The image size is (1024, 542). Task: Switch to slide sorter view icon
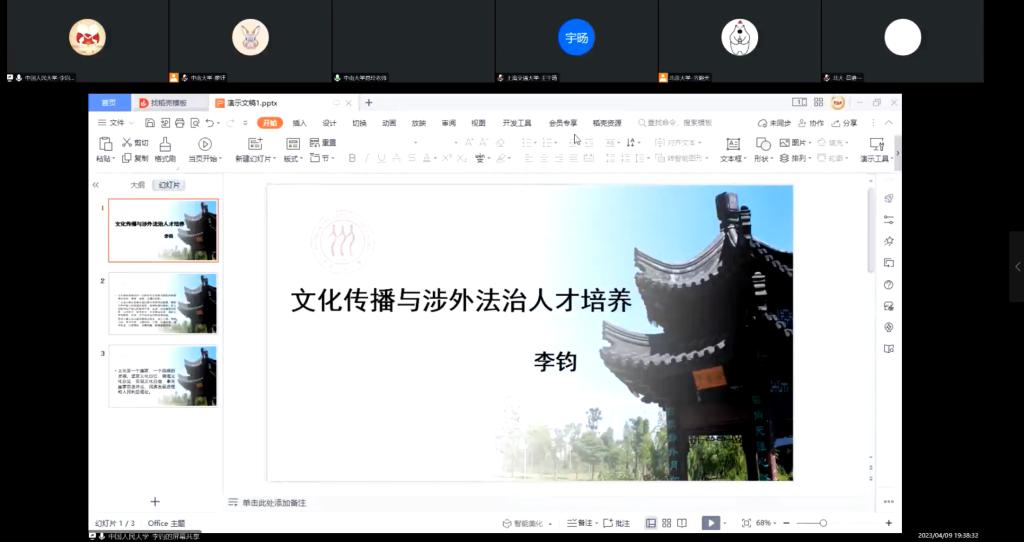(666, 523)
